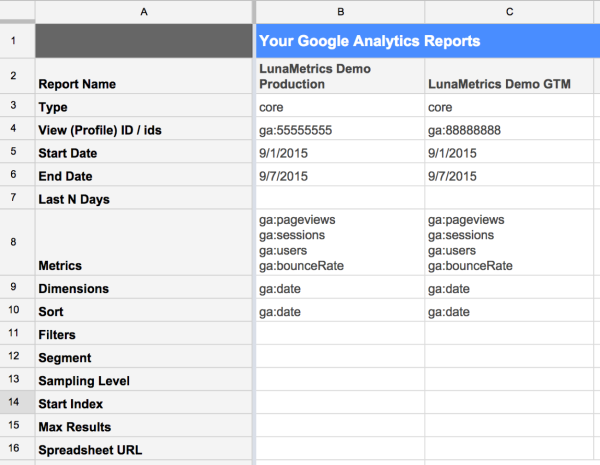Click the 'Max Results' label cell

pos(143,425)
